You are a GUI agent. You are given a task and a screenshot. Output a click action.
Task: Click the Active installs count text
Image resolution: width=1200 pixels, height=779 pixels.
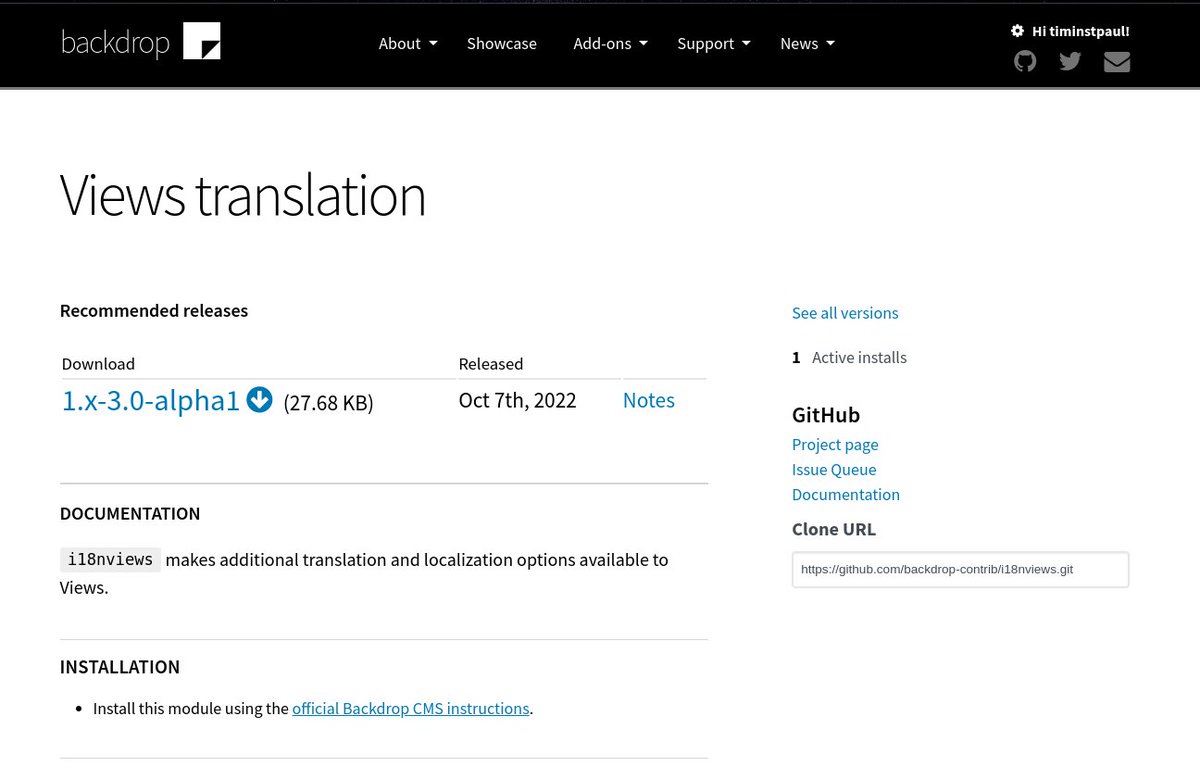click(x=849, y=357)
